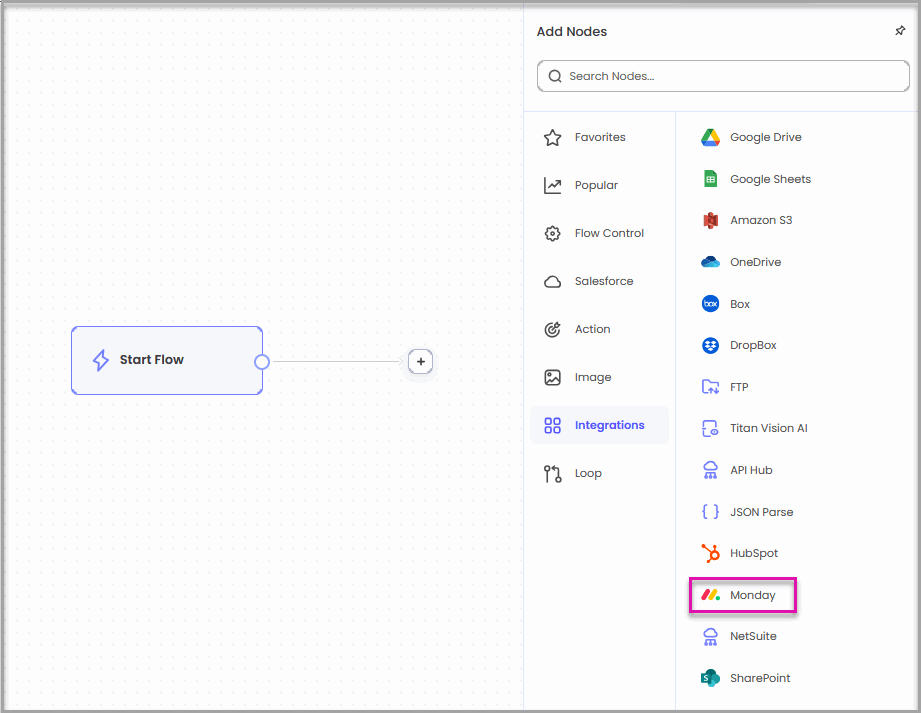Select the API Hub label
The height and width of the screenshot is (713, 921).
pos(751,470)
